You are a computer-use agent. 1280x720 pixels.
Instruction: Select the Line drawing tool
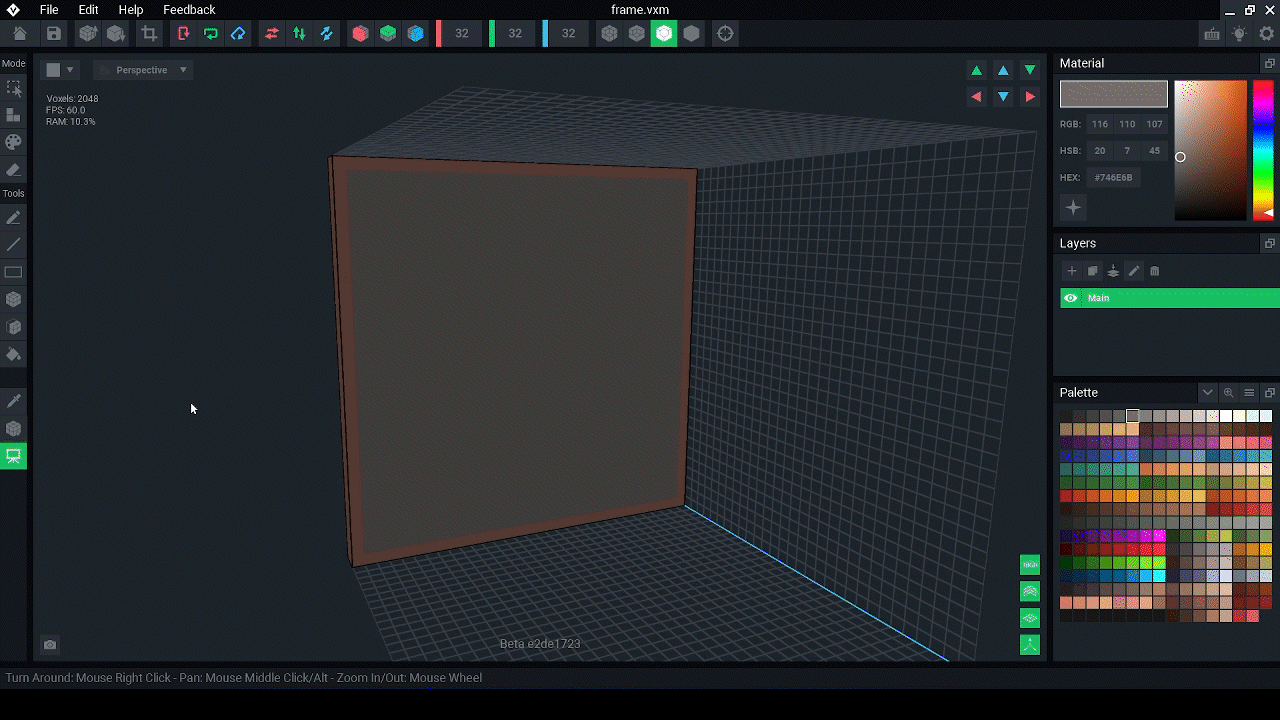pos(14,245)
